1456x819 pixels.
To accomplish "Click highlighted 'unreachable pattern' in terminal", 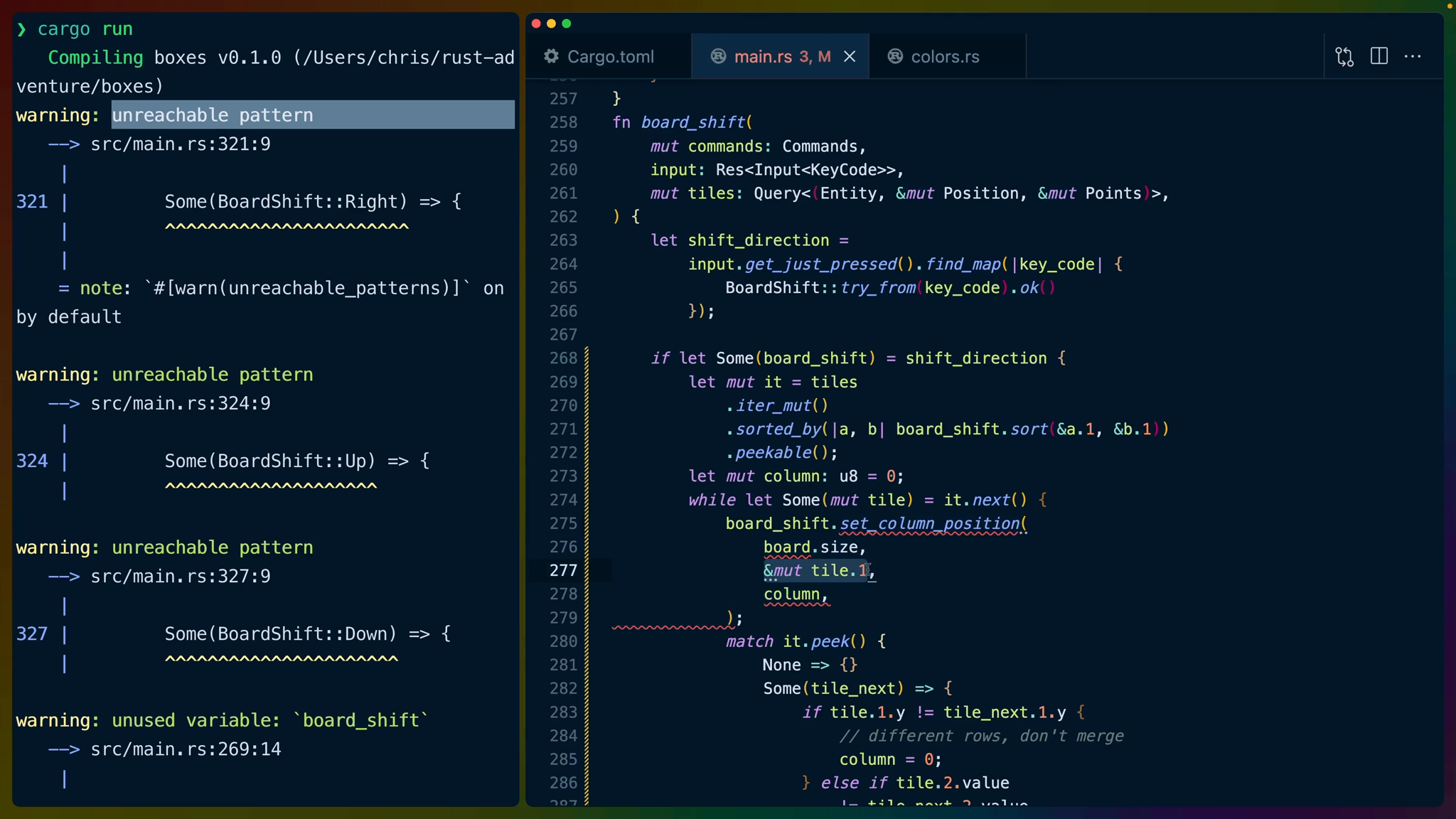I will (x=213, y=115).
